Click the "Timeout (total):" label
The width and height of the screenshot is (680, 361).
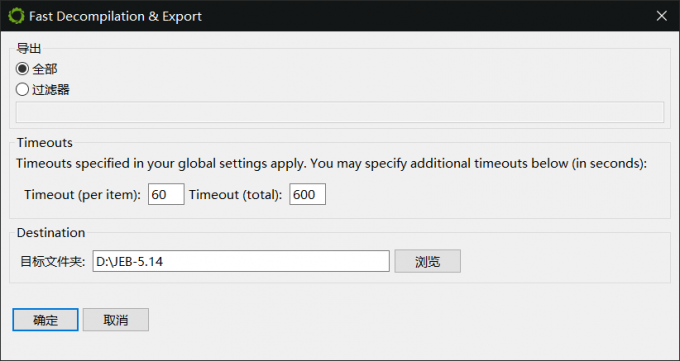point(235,195)
